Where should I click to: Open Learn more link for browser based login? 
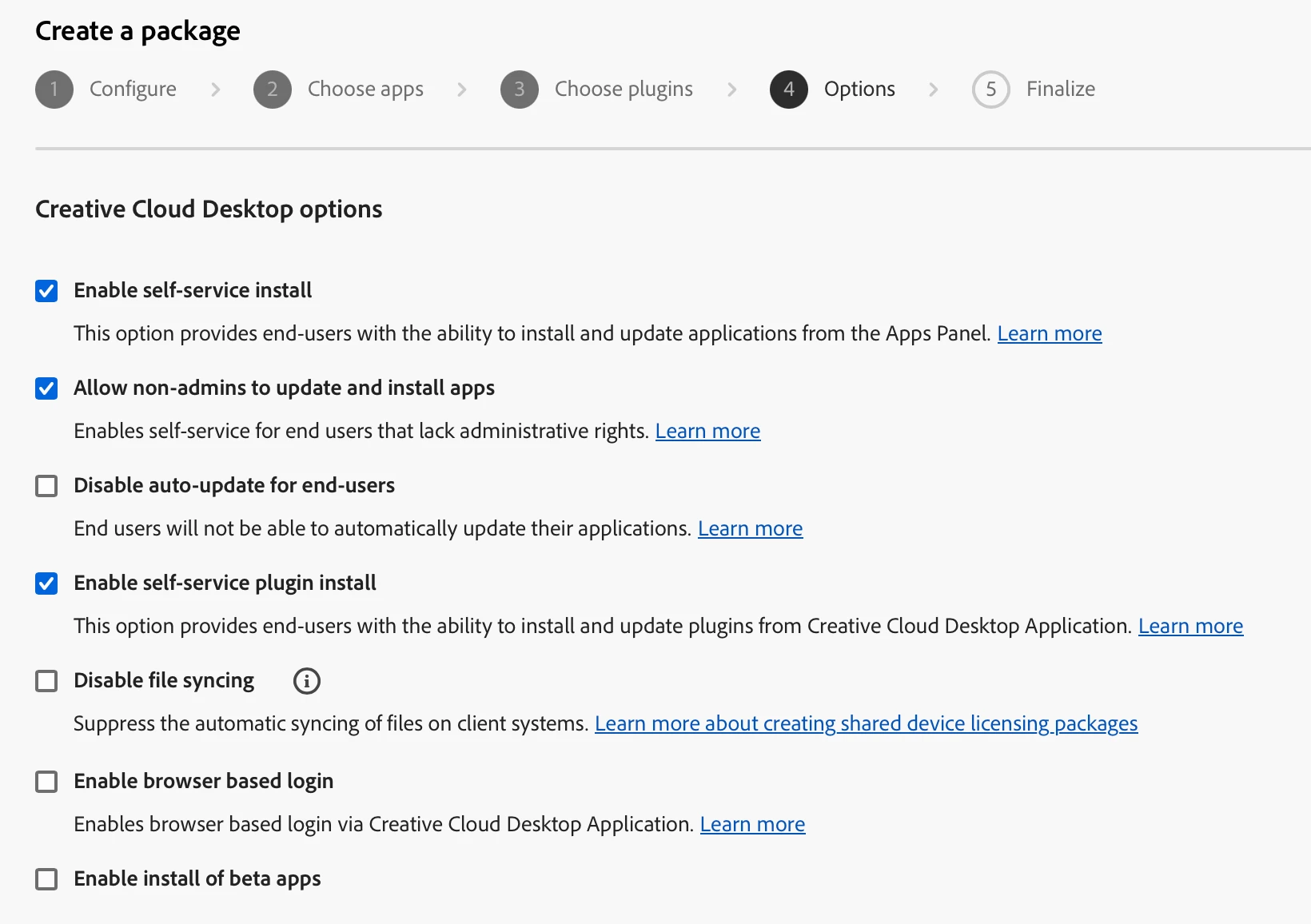[752, 824]
